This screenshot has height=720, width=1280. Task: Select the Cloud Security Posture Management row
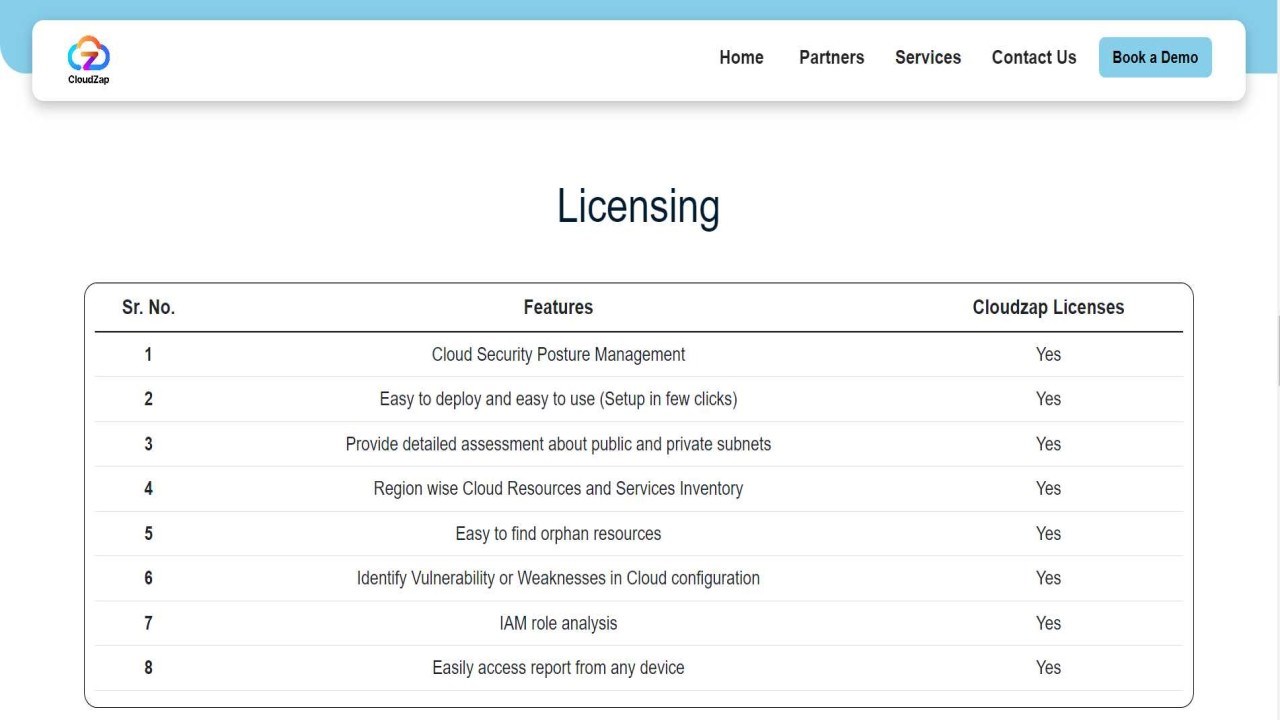558,355
